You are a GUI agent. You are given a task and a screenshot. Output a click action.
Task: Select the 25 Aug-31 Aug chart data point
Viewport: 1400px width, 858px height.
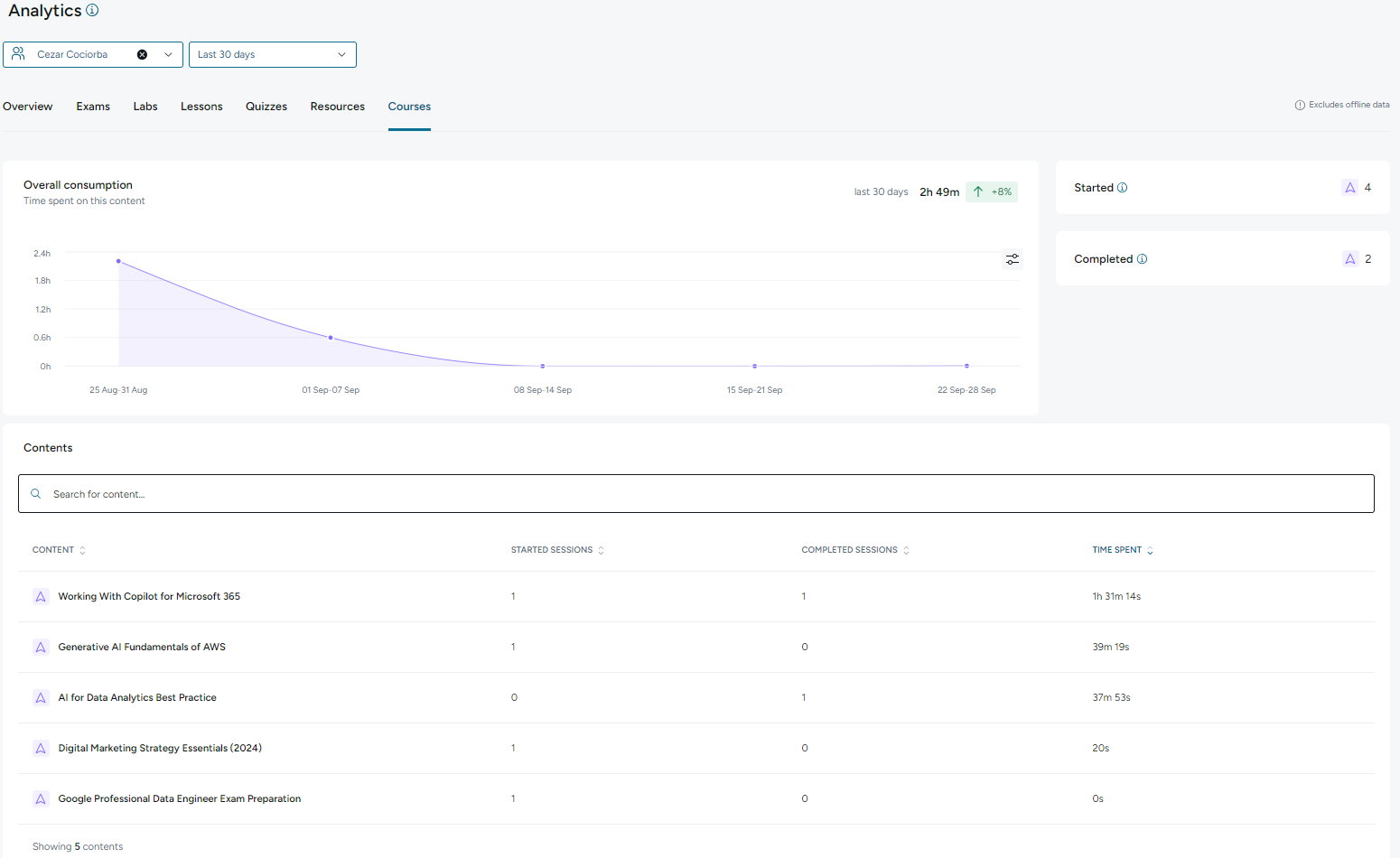[118, 261]
